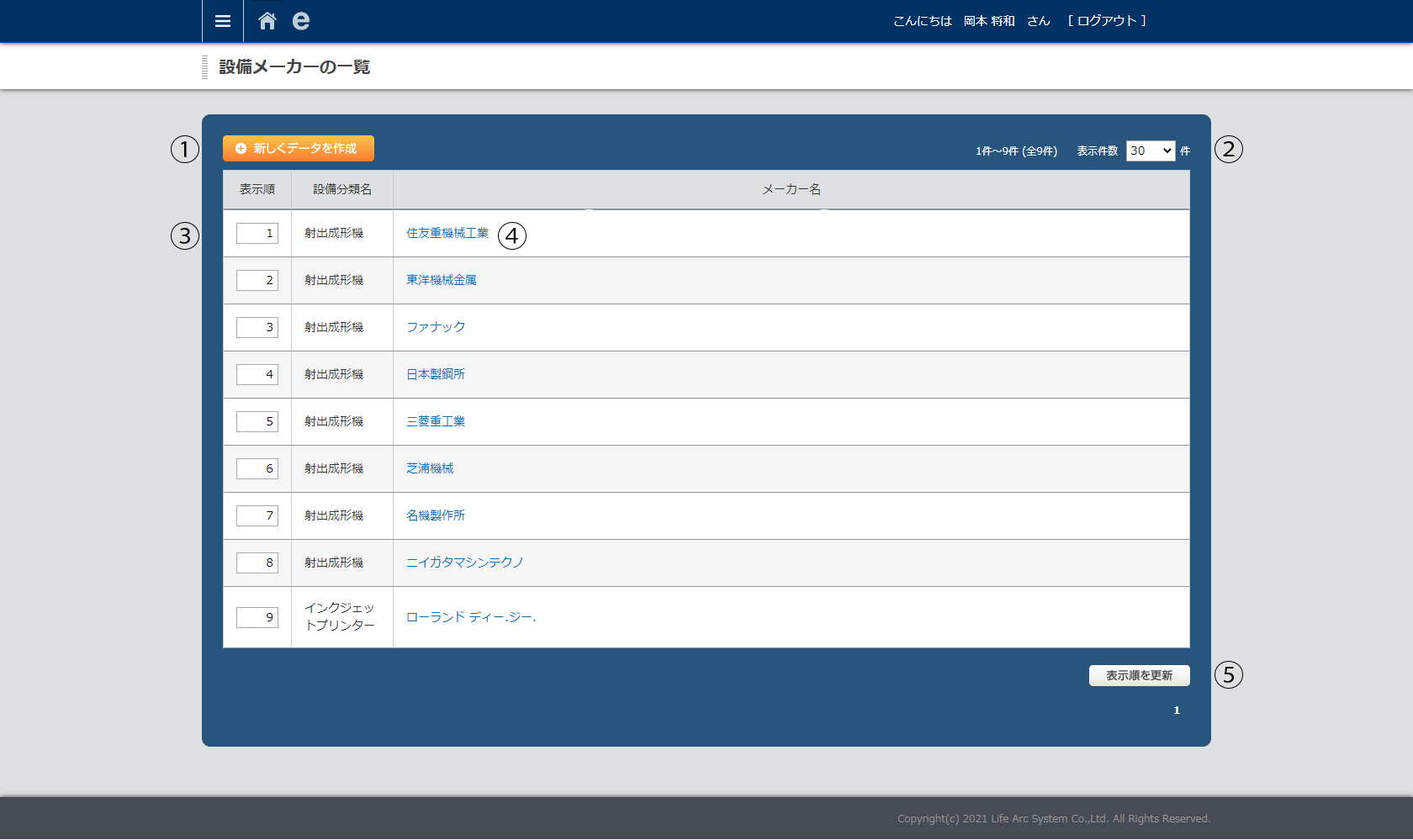This screenshot has width=1413, height=840.
Task: Click page number 1 in pagination
Action: point(1177,711)
